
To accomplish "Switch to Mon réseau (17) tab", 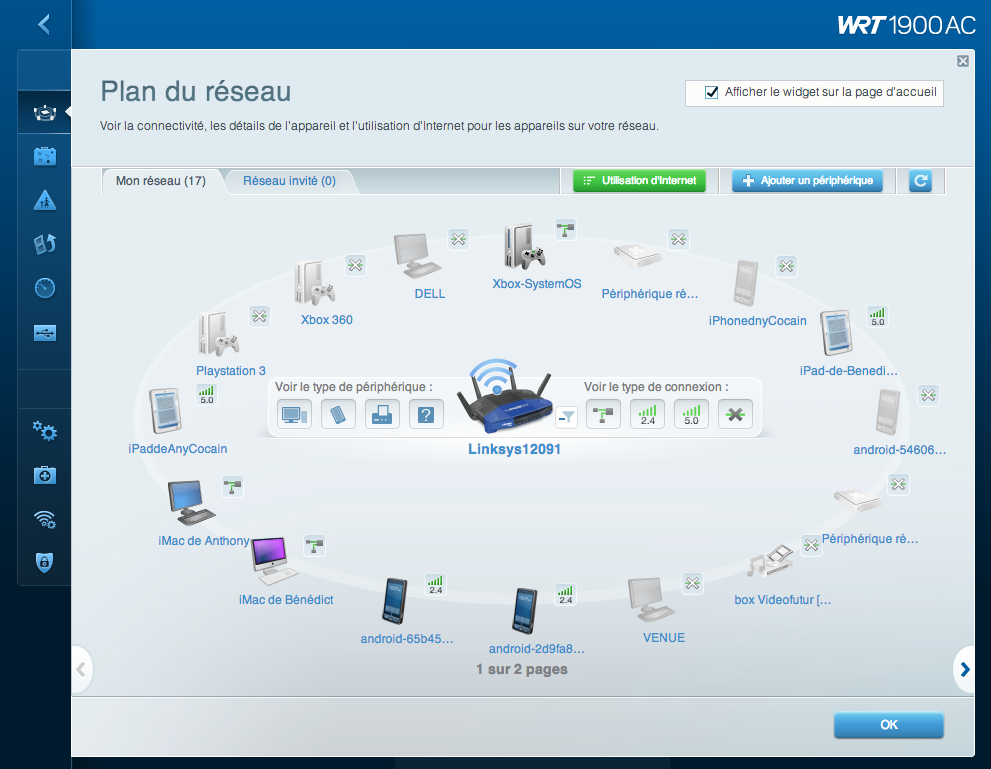I will pos(161,181).
